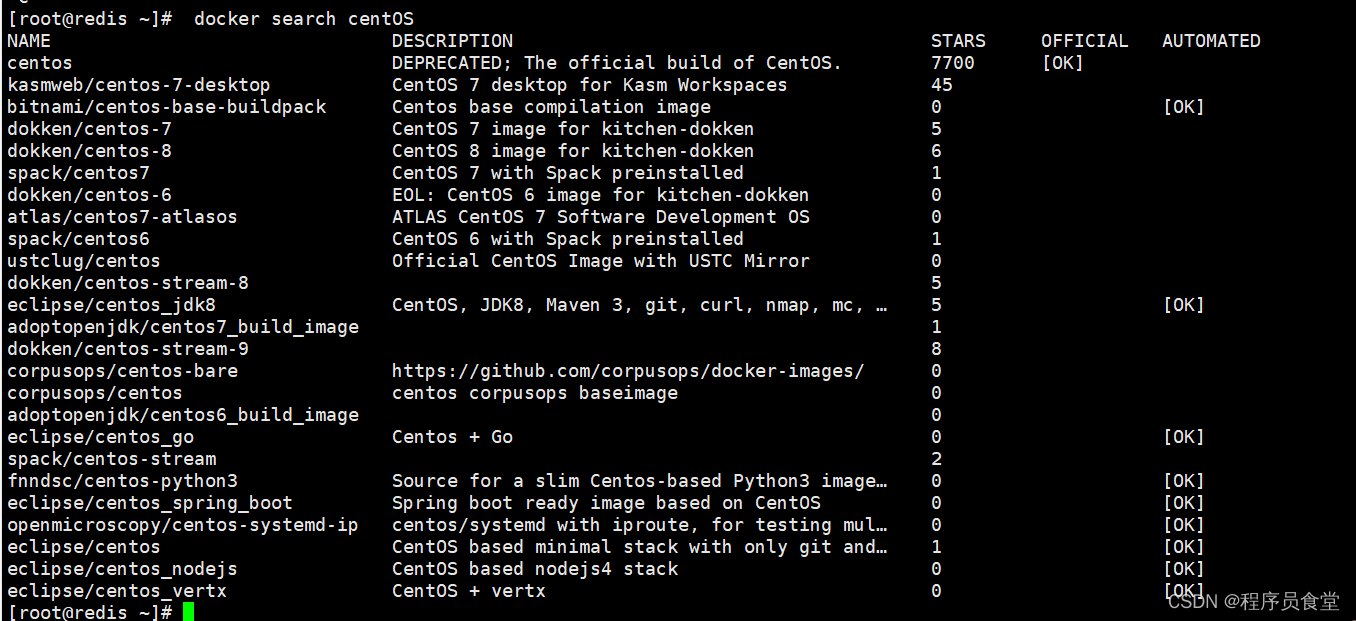The height and width of the screenshot is (621, 1356).
Task: Click the DESCRIPTION column header
Action: (452, 41)
